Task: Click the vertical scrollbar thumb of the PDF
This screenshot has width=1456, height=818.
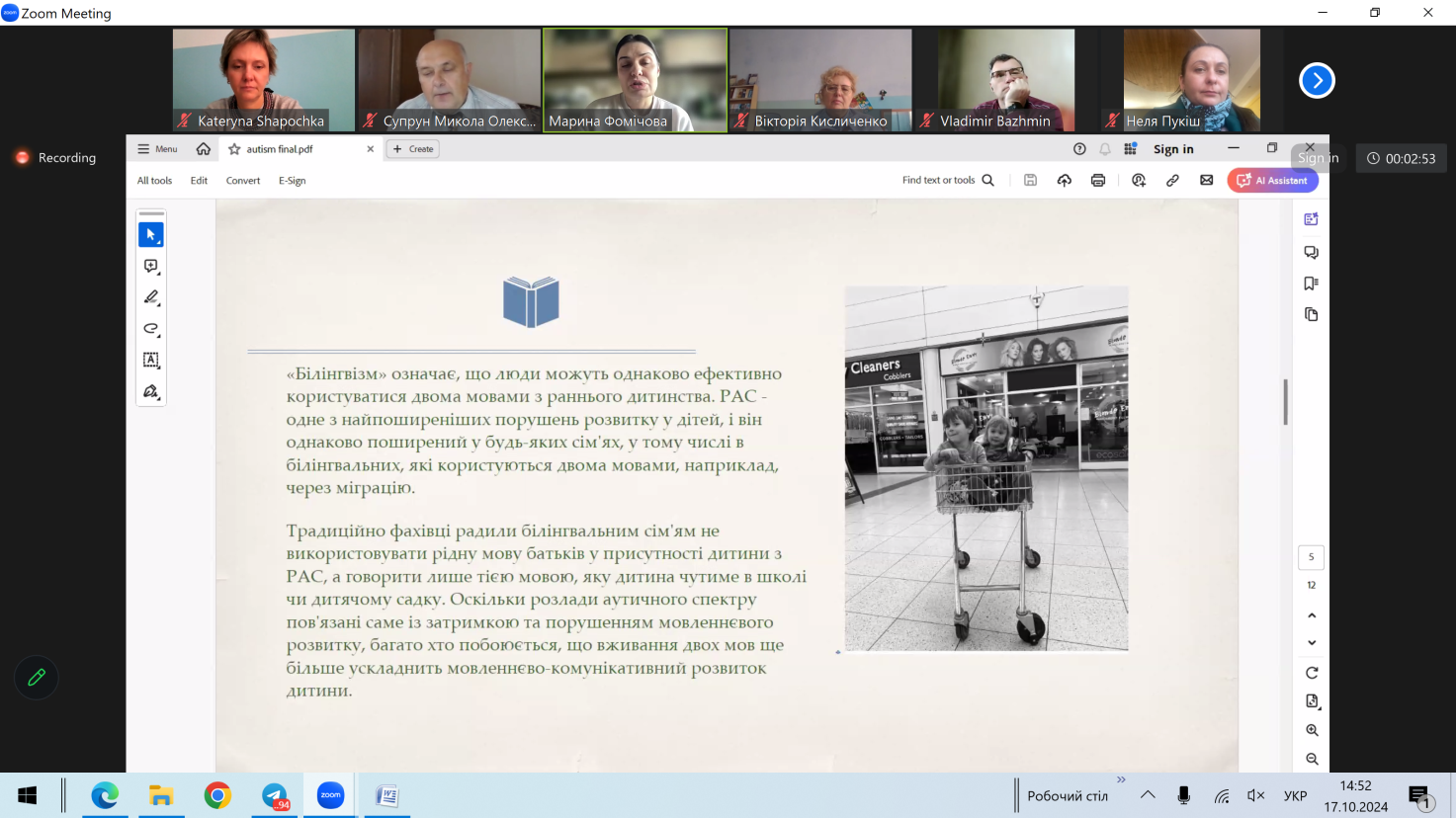Action: [x=1285, y=402]
